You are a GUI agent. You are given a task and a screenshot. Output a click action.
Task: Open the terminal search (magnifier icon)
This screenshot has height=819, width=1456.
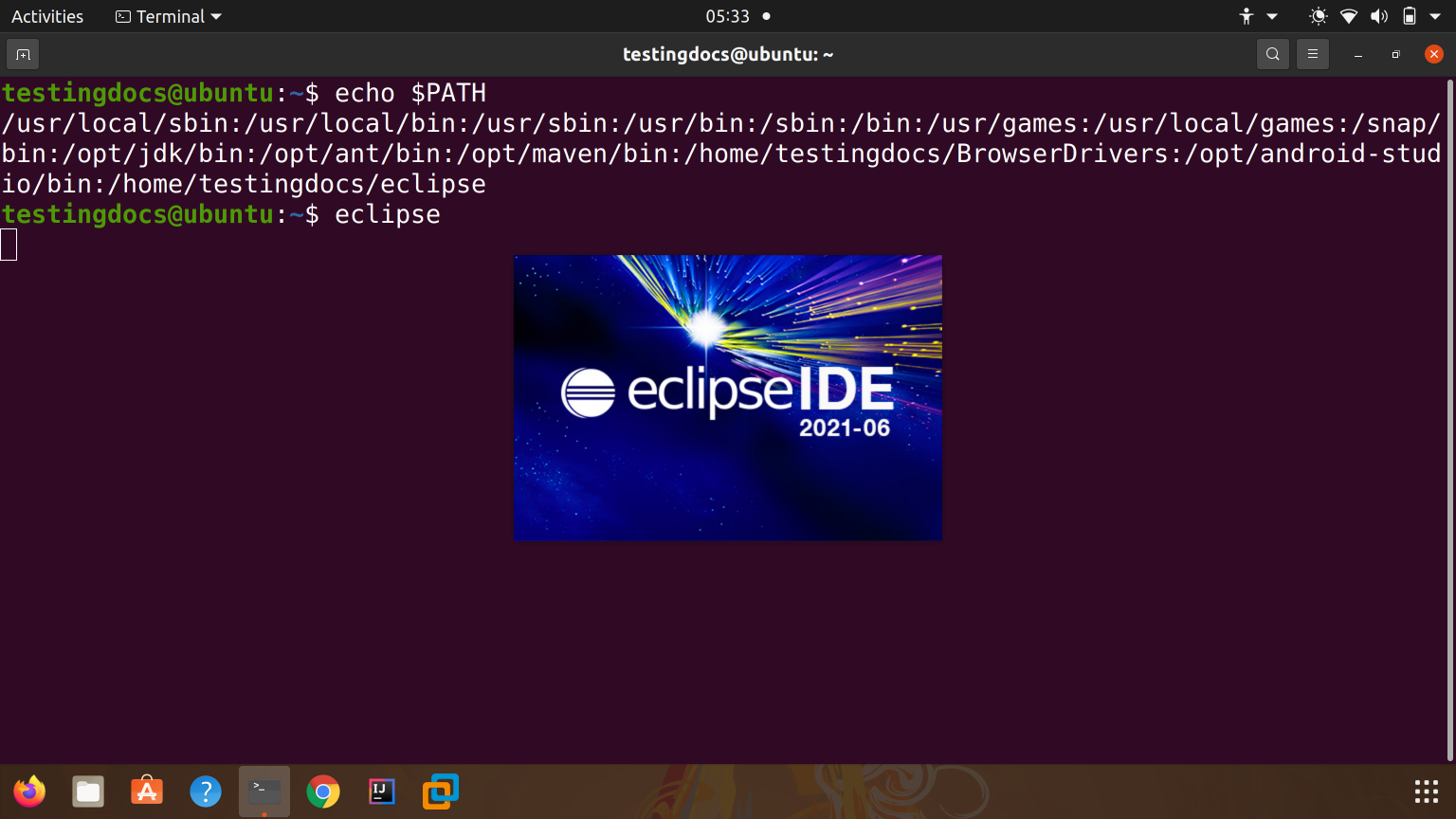coord(1272,54)
